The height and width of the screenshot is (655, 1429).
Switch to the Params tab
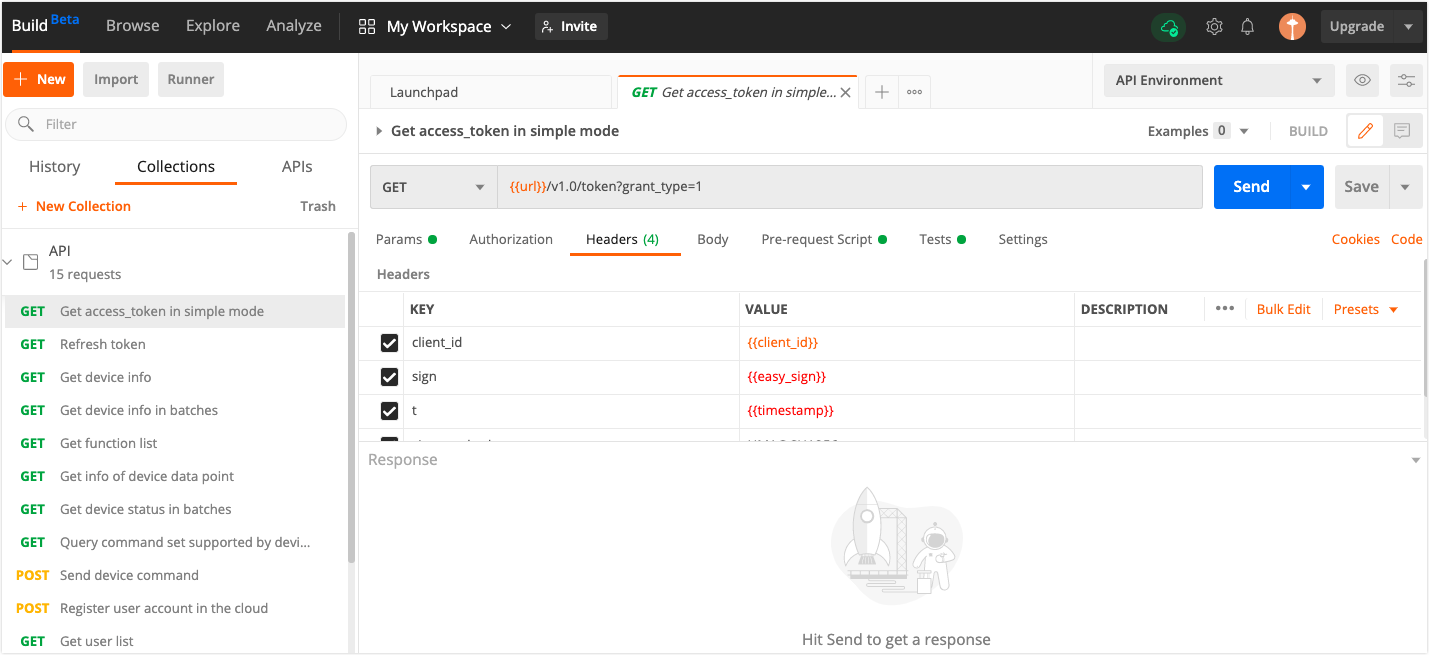(406, 239)
